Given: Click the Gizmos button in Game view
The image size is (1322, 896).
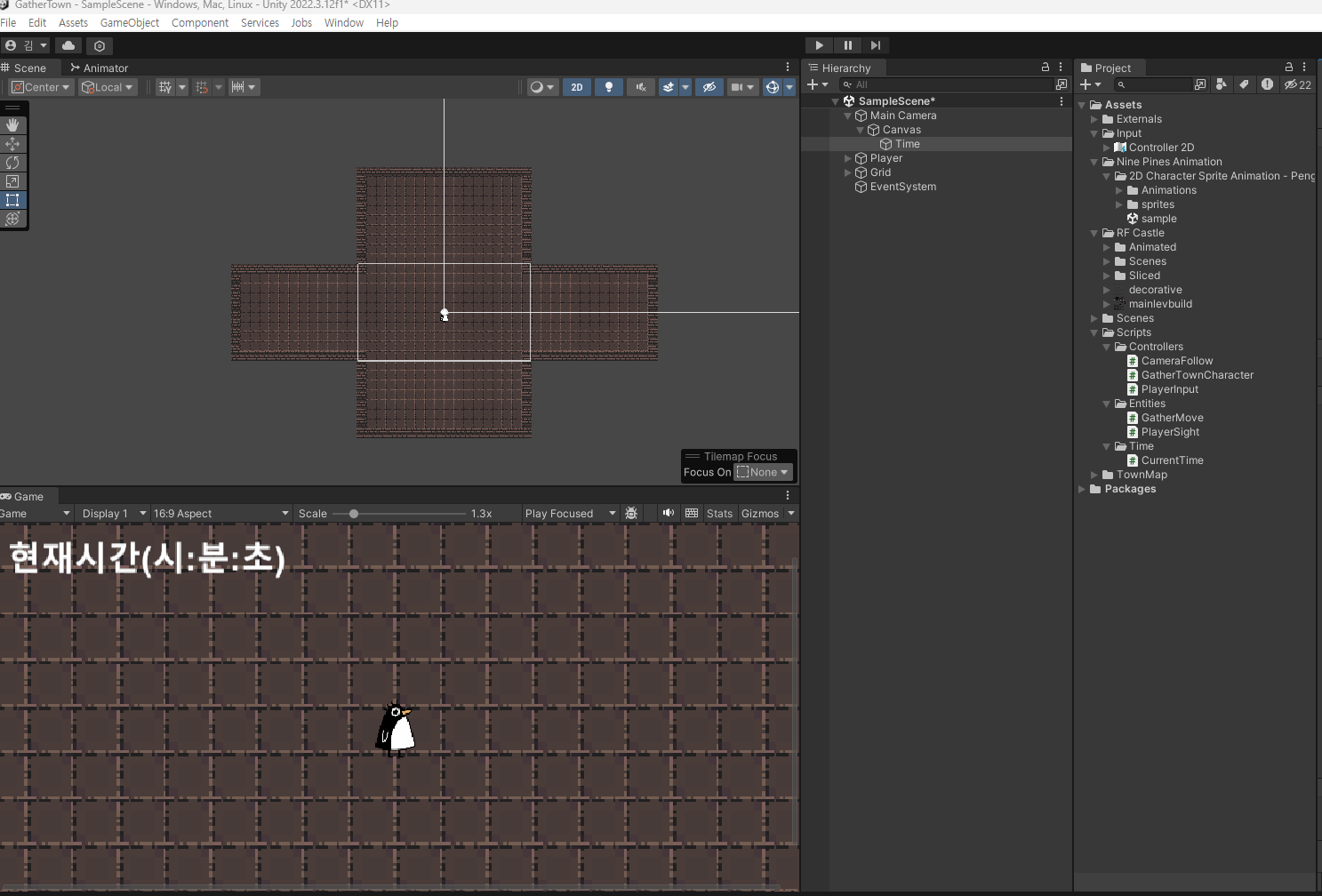Looking at the screenshot, I should click(759, 514).
